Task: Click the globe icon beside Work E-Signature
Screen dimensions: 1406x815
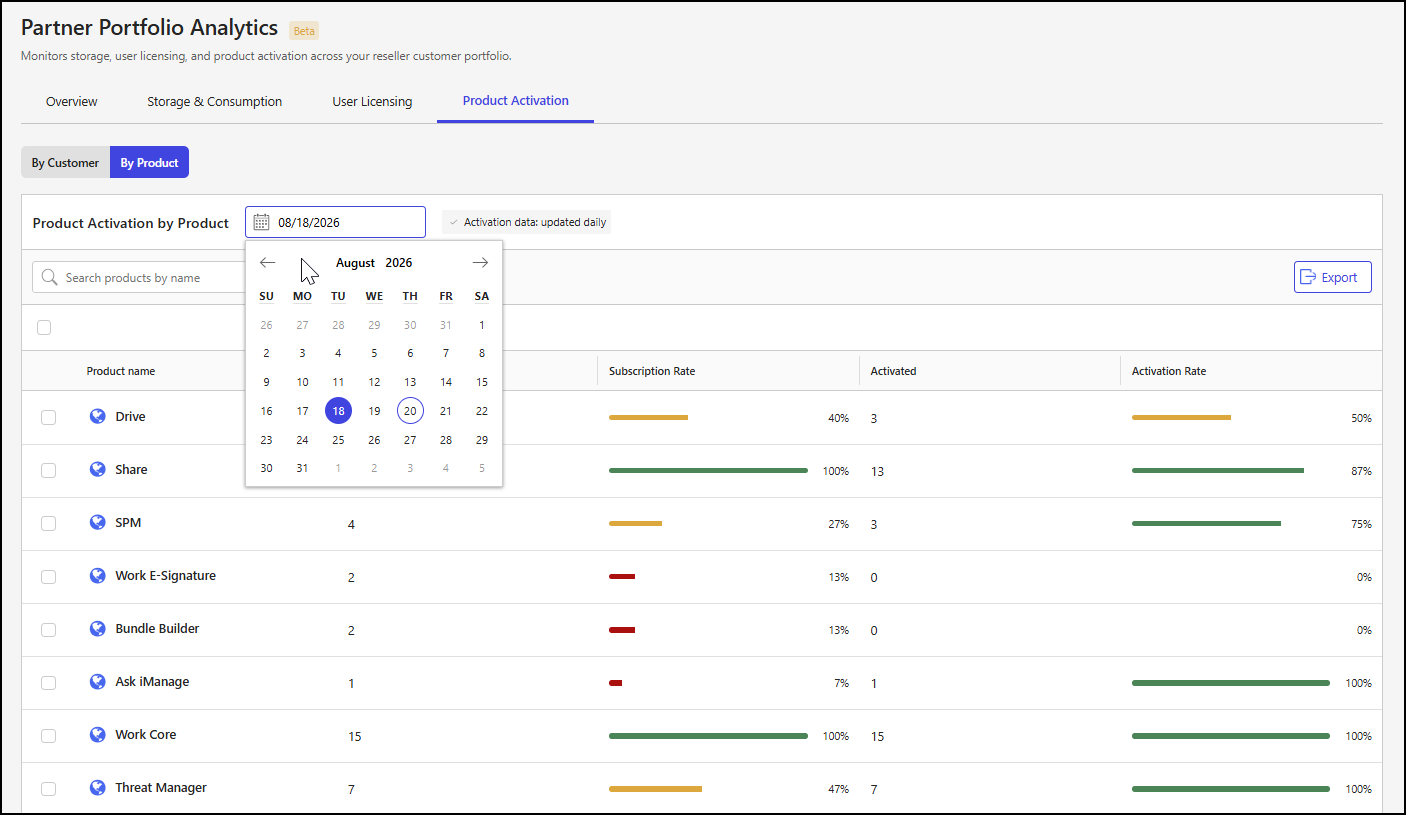Action: tap(97, 575)
